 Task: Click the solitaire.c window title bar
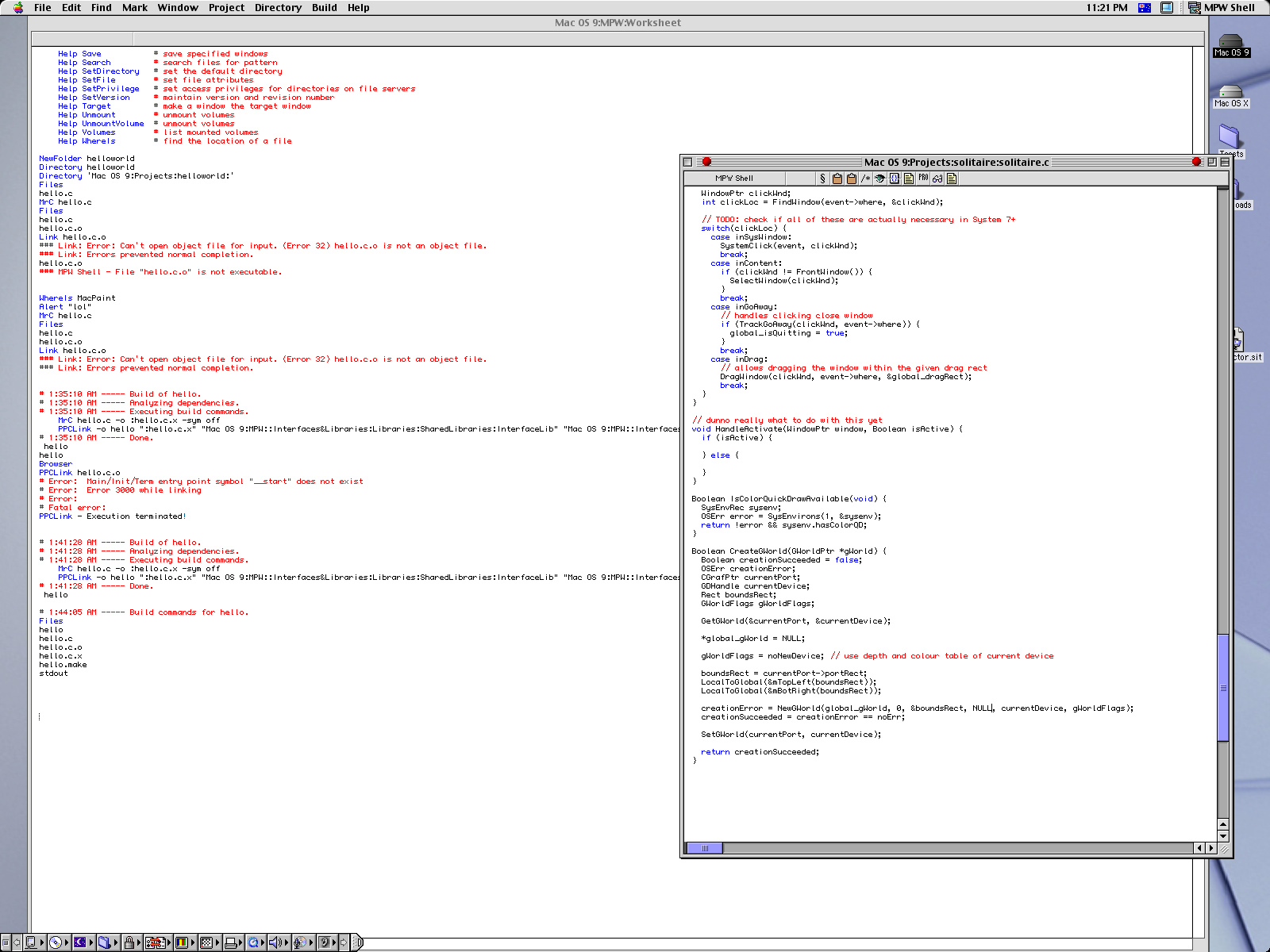(956, 162)
